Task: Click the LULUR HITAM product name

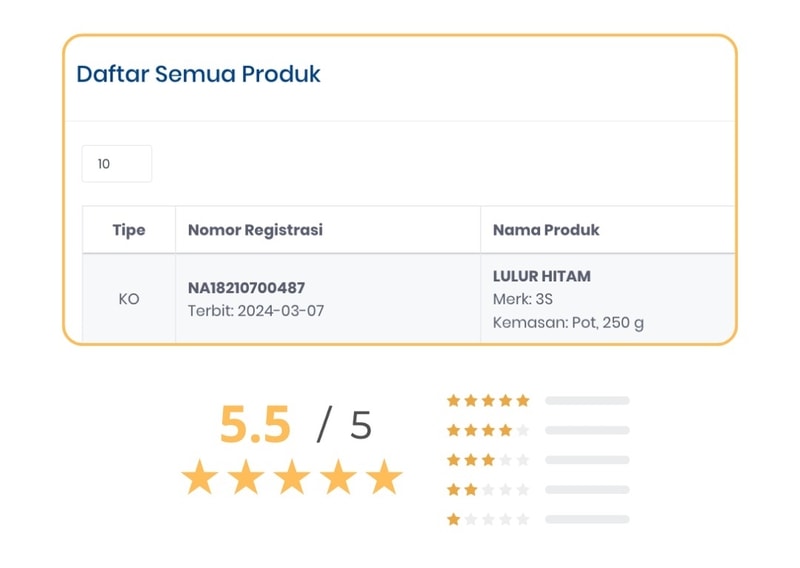Action: pos(541,276)
